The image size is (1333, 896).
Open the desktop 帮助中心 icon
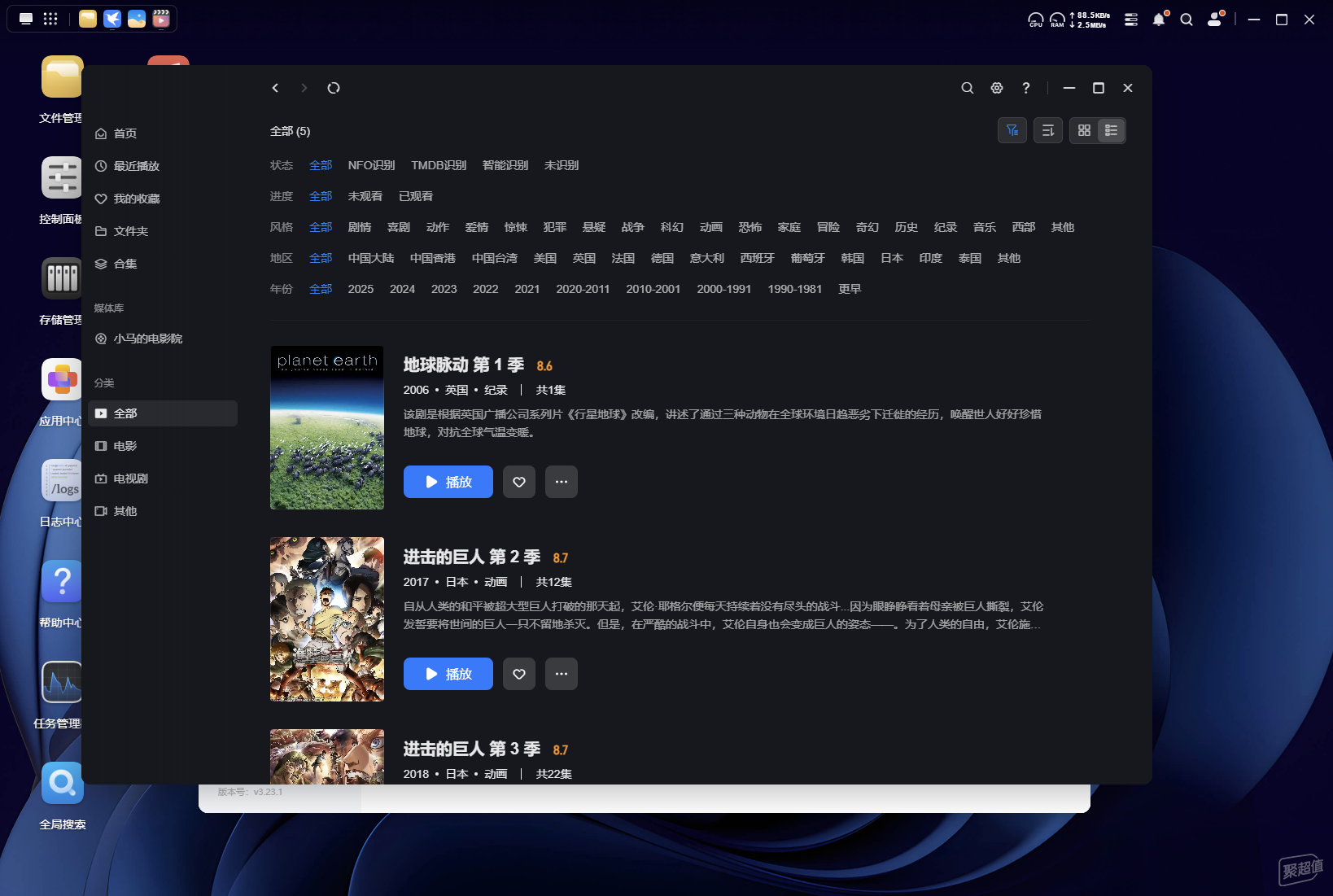(62, 581)
